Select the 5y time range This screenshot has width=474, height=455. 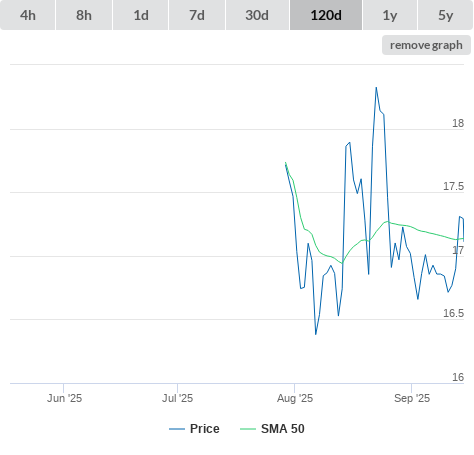(x=446, y=15)
